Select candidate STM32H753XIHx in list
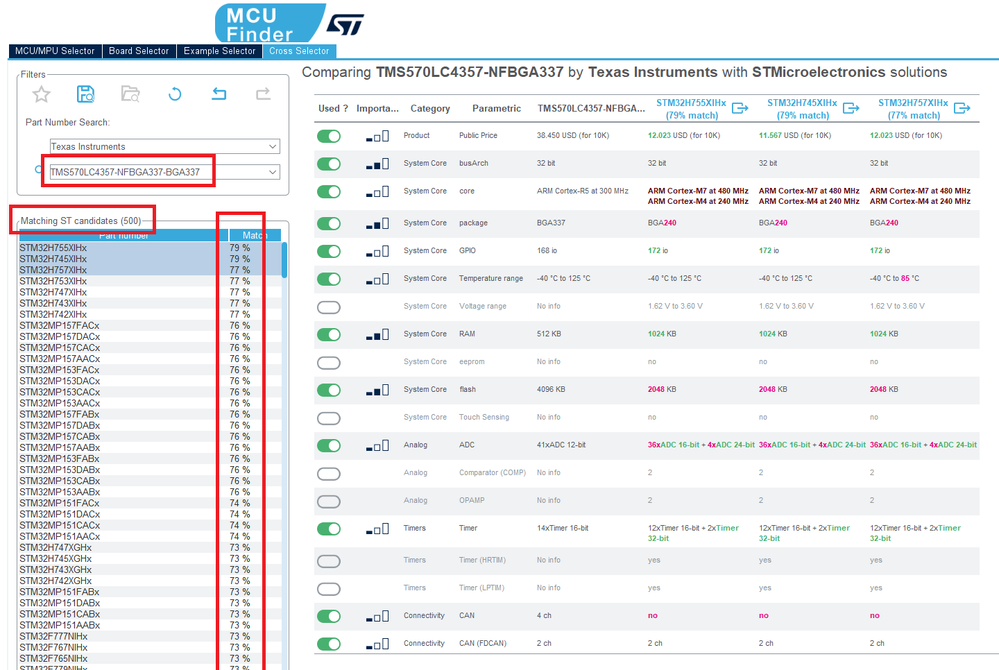This screenshot has width=999, height=670. point(150,281)
